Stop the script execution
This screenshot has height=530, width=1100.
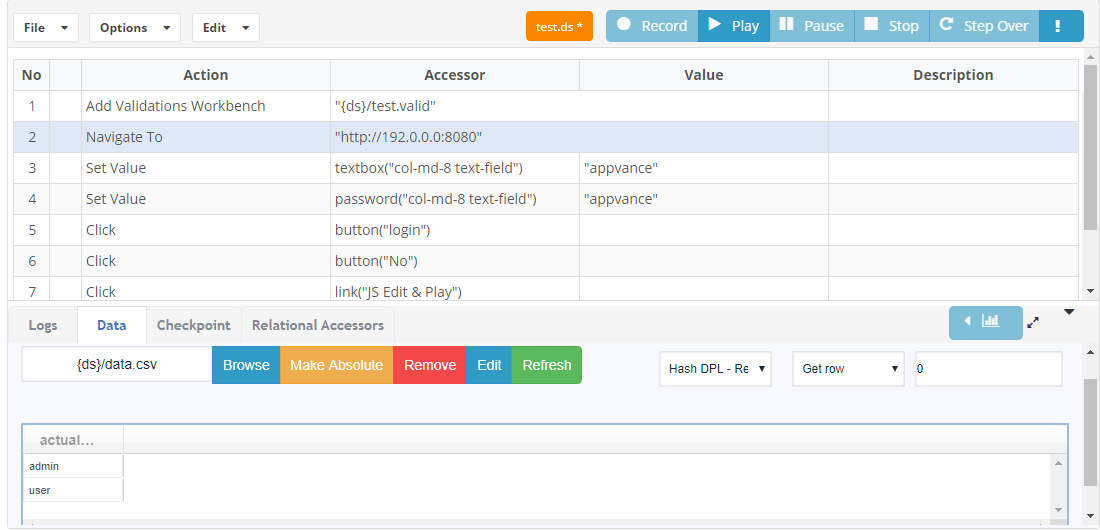coord(892,26)
